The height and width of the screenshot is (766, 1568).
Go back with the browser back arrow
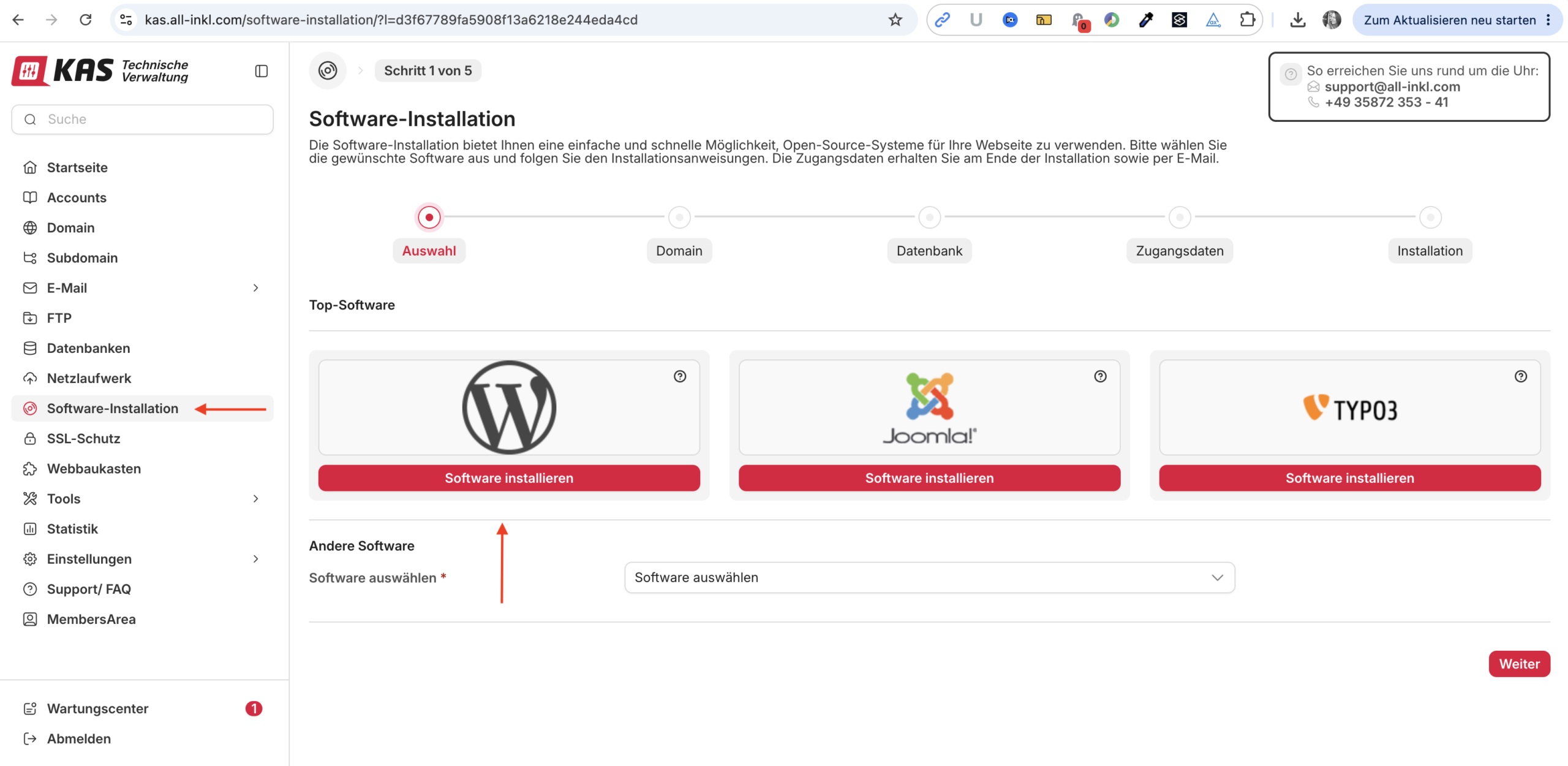tap(18, 20)
